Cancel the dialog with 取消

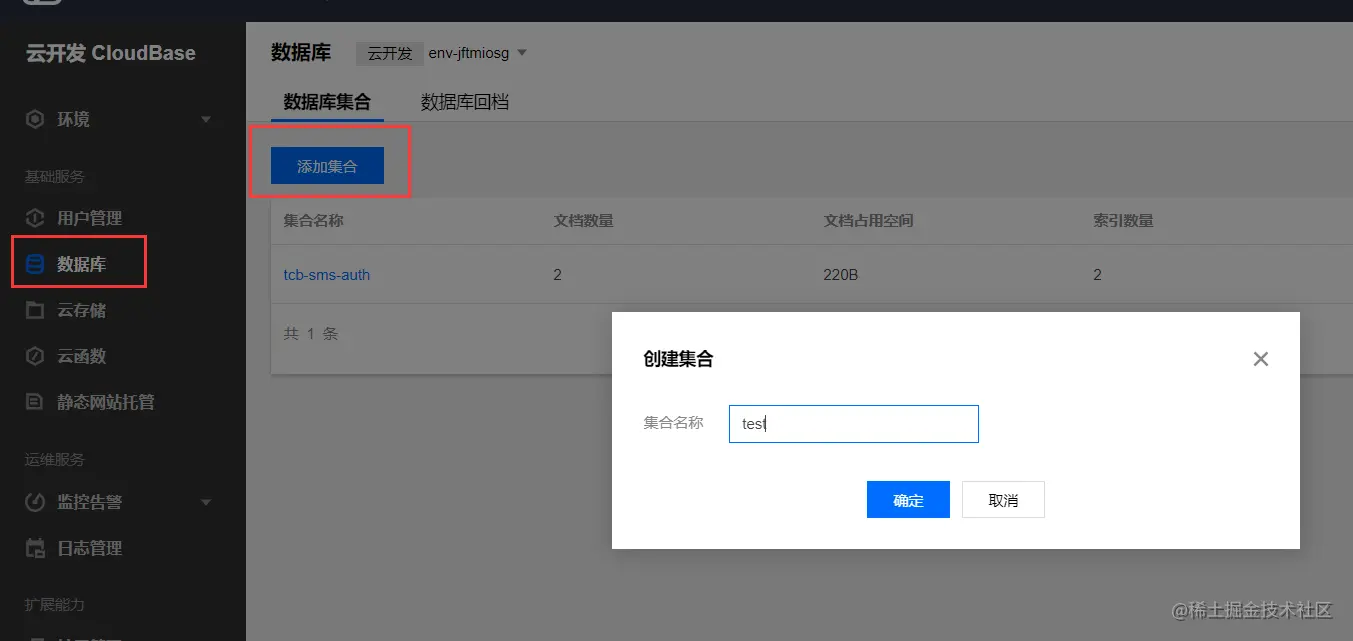pos(1002,499)
